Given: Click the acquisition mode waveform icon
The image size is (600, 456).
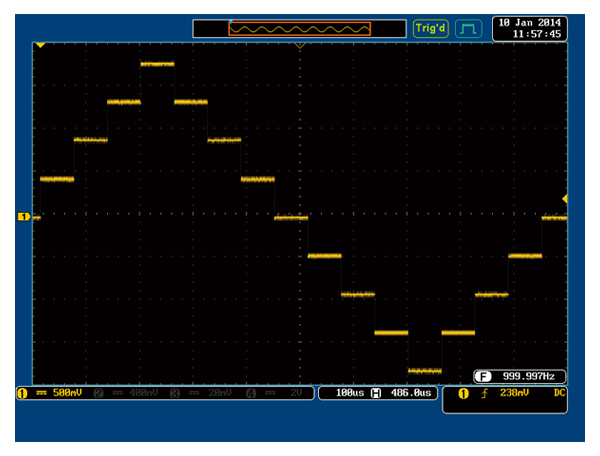Looking at the screenshot, I should tap(468, 28).
